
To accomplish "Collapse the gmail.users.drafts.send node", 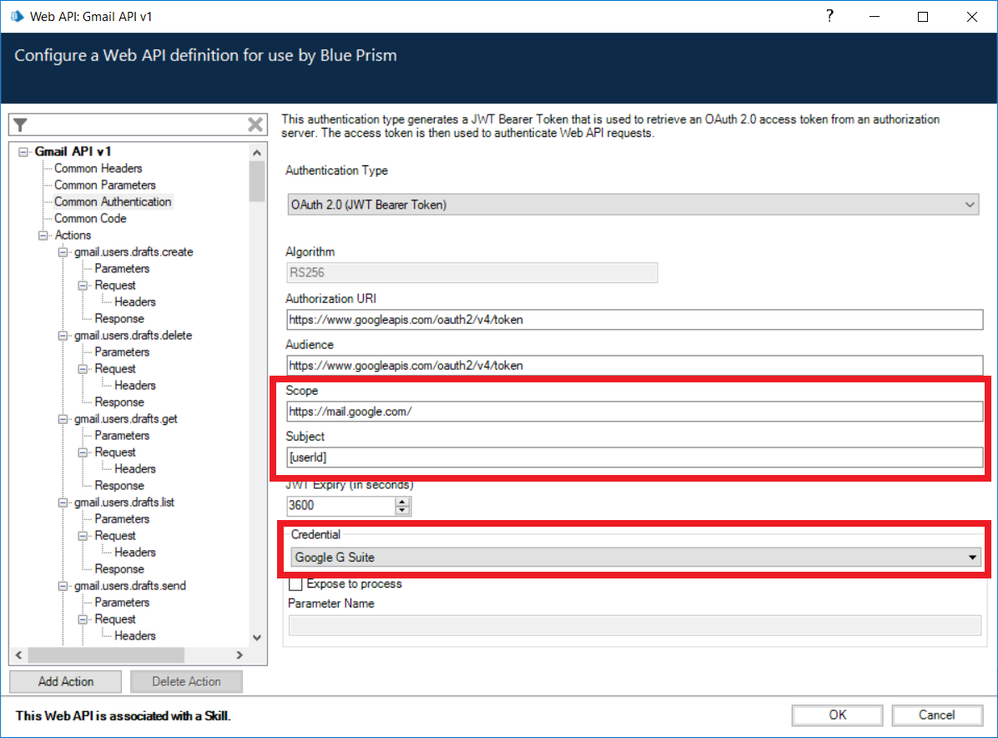I will [x=63, y=586].
